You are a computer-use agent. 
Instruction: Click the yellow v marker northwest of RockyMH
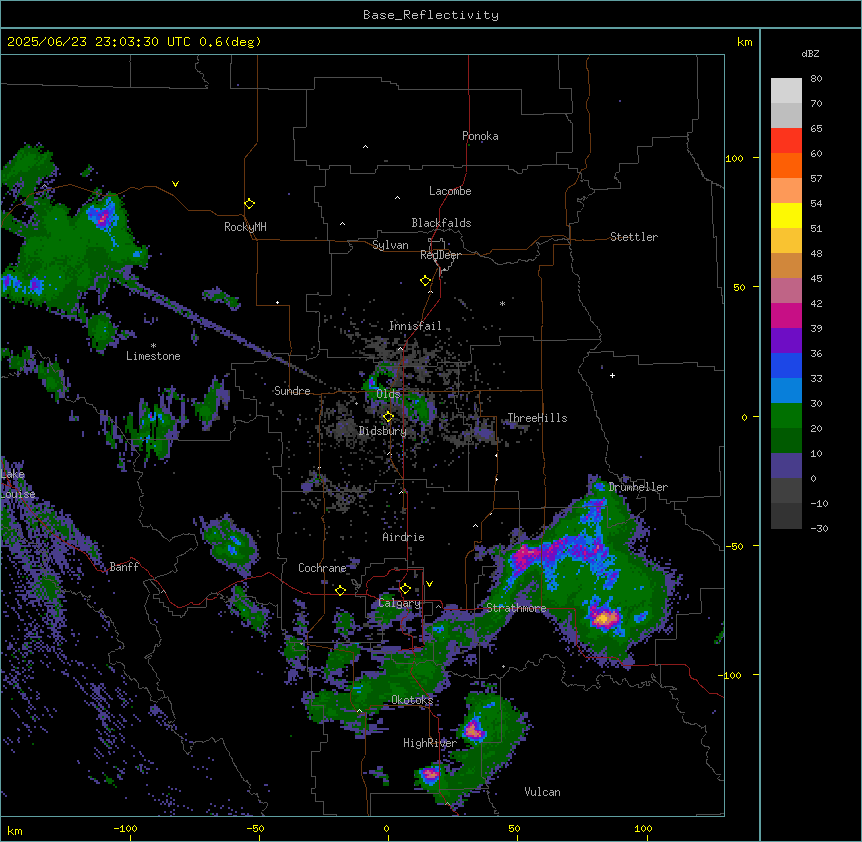[x=175, y=184]
